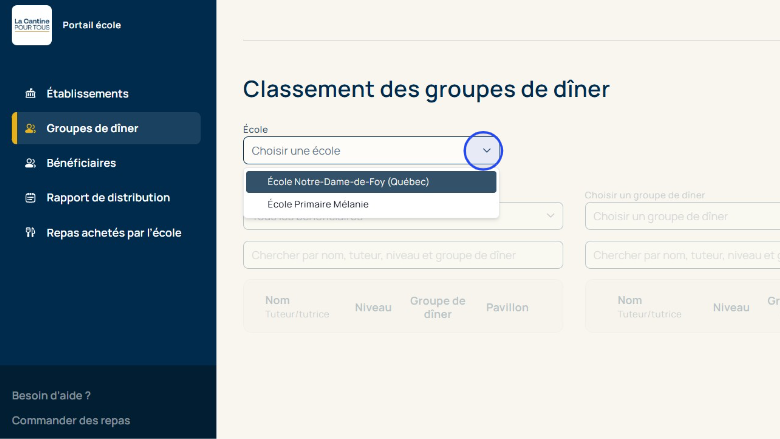Open the Établissements menu item
The width and height of the screenshot is (780, 439).
coord(87,94)
